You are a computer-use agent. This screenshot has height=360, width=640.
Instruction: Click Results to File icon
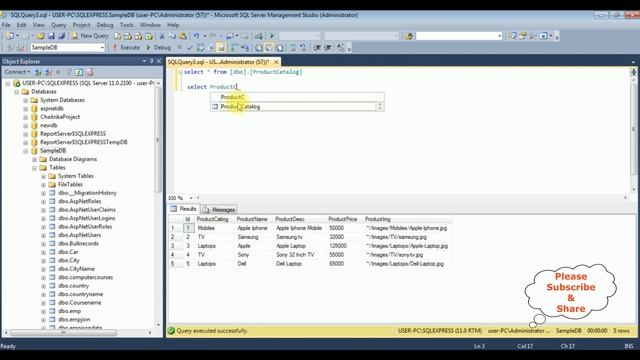coord(280,47)
